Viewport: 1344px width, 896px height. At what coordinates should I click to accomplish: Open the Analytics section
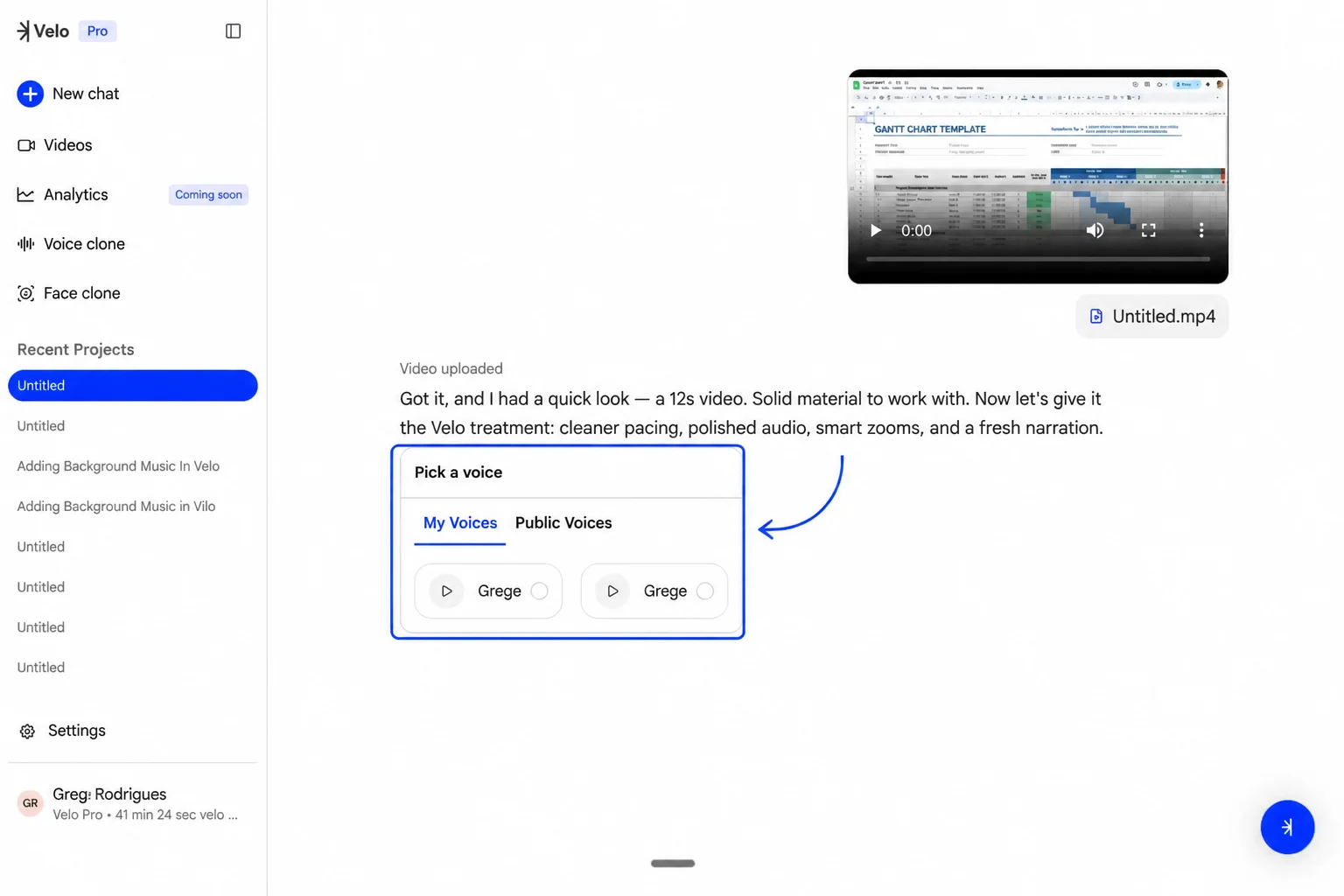pos(63,195)
